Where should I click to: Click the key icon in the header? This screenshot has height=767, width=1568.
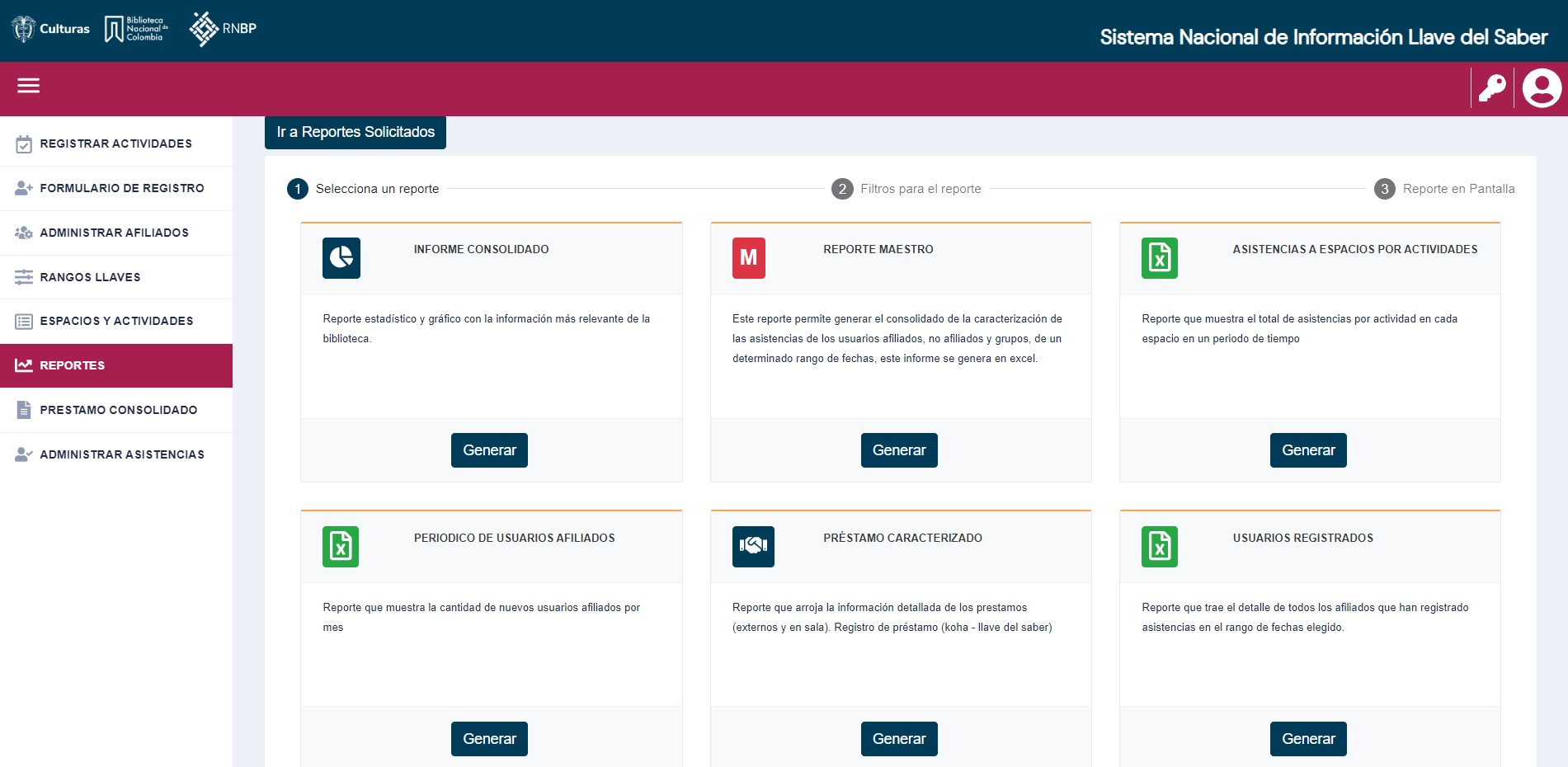point(1492,88)
